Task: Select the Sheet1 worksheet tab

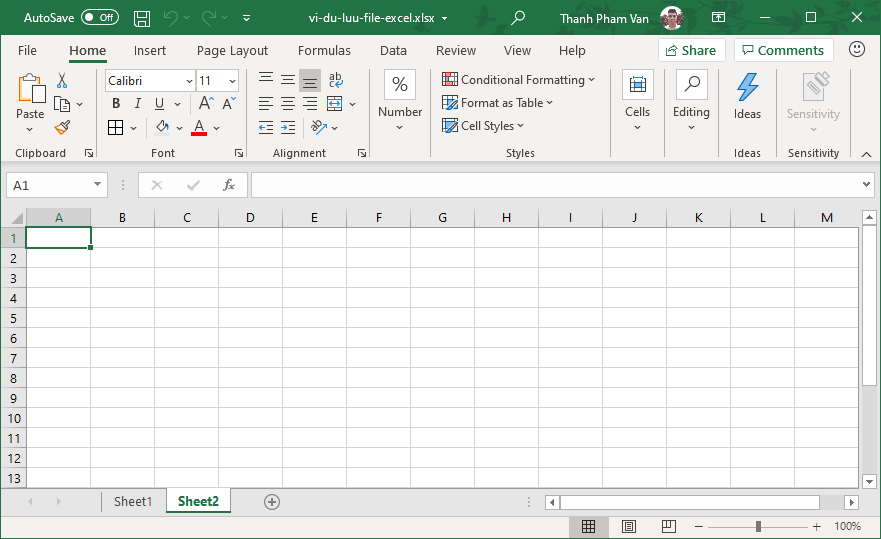Action: tap(133, 501)
